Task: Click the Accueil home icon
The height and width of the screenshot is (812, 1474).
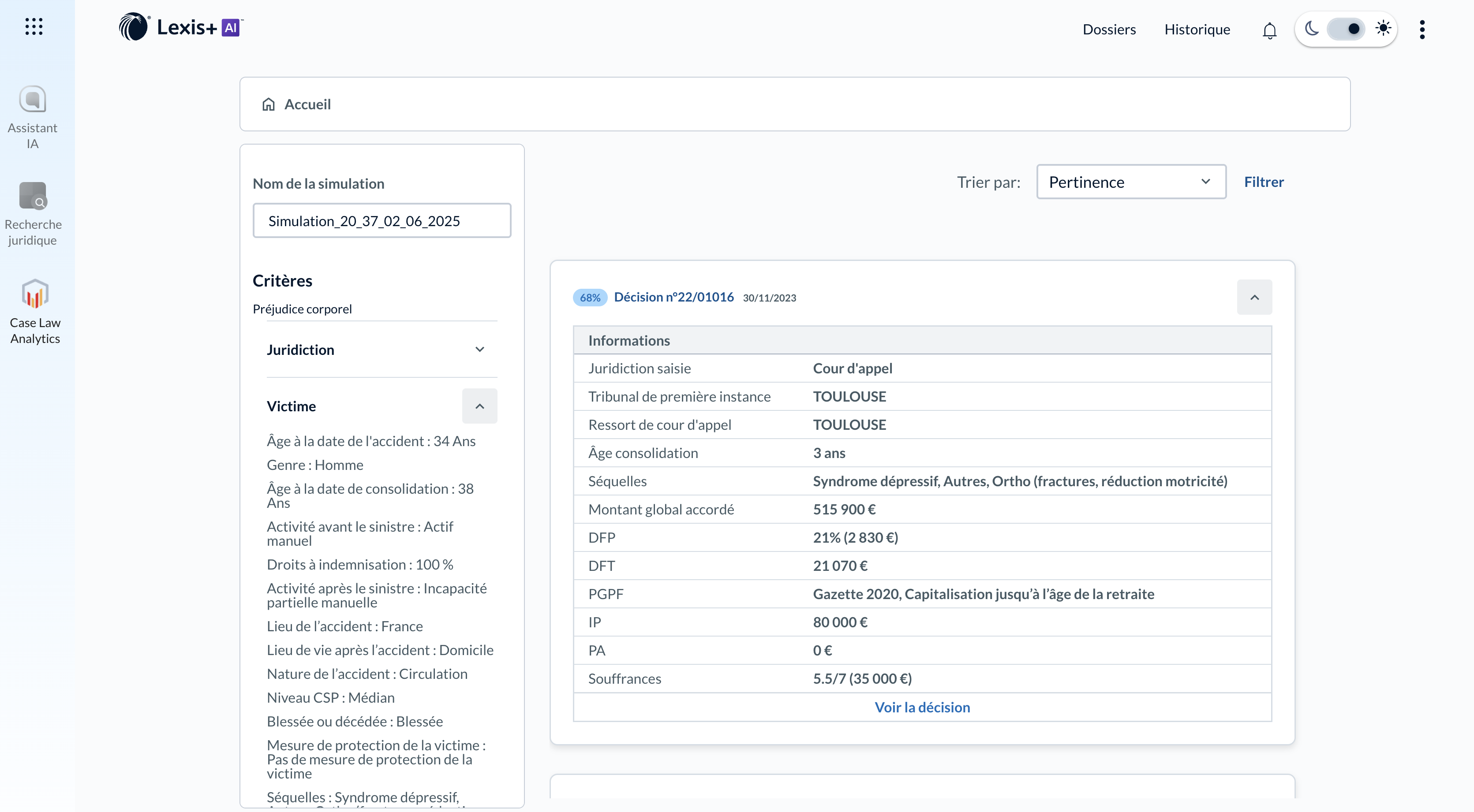Action: pos(268,104)
